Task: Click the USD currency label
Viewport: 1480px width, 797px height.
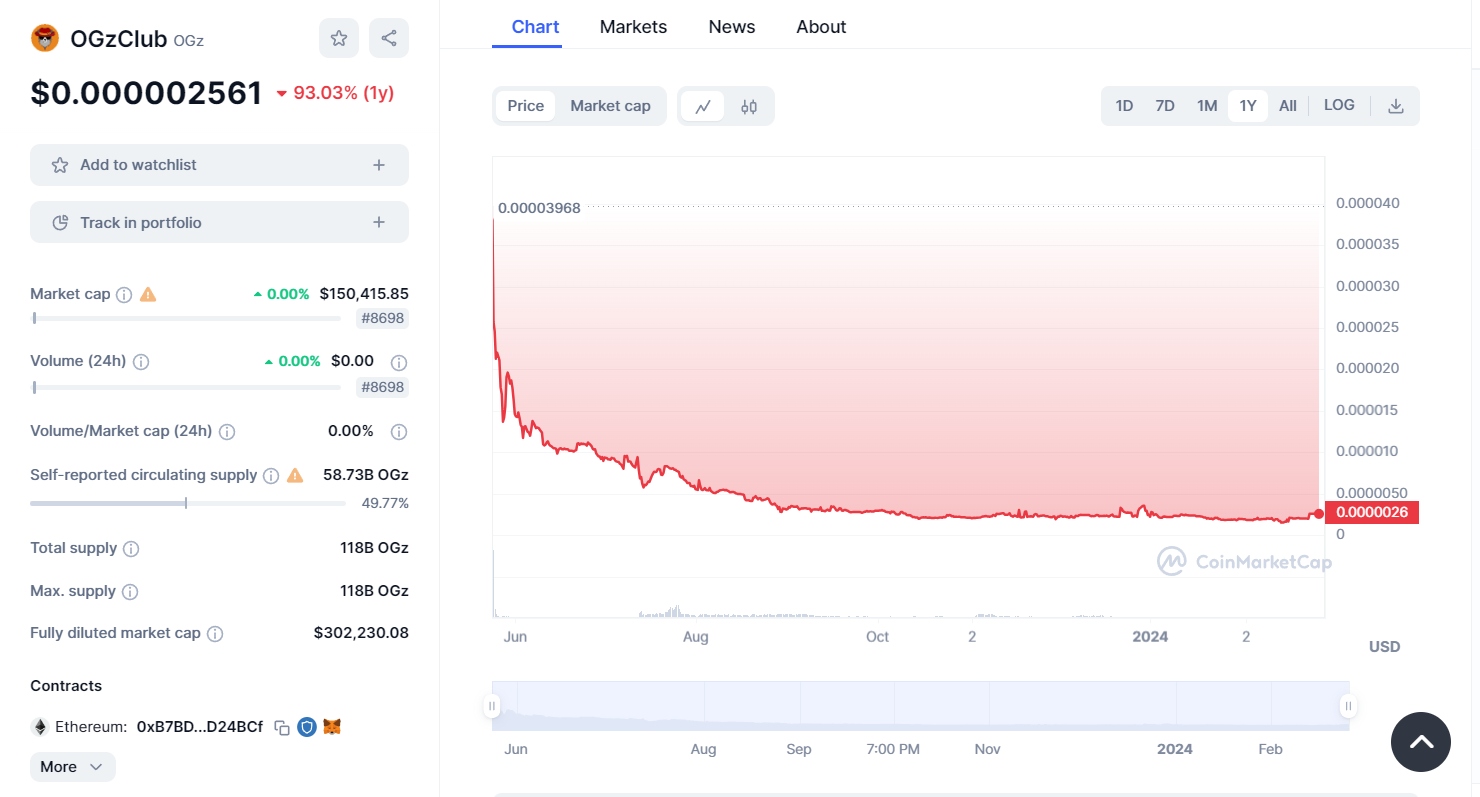Action: click(x=1384, y=647)
